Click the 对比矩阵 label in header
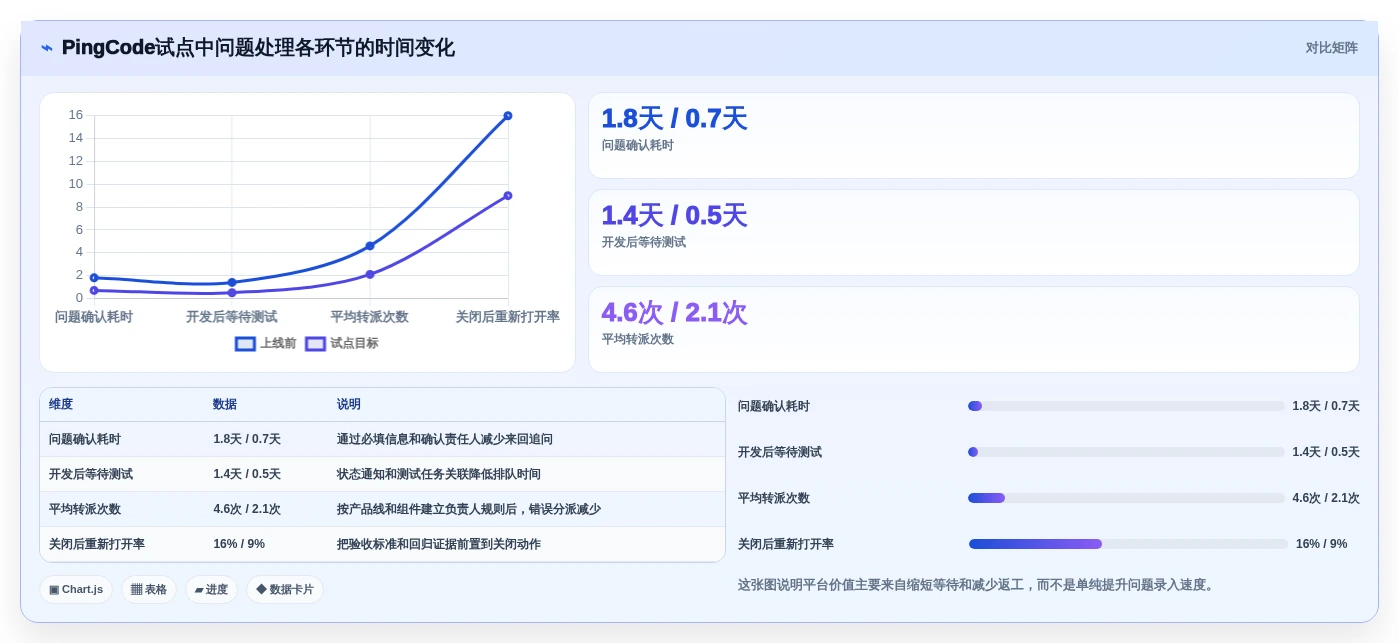Screen dimensions: 1399x643 coord(1331,48)
